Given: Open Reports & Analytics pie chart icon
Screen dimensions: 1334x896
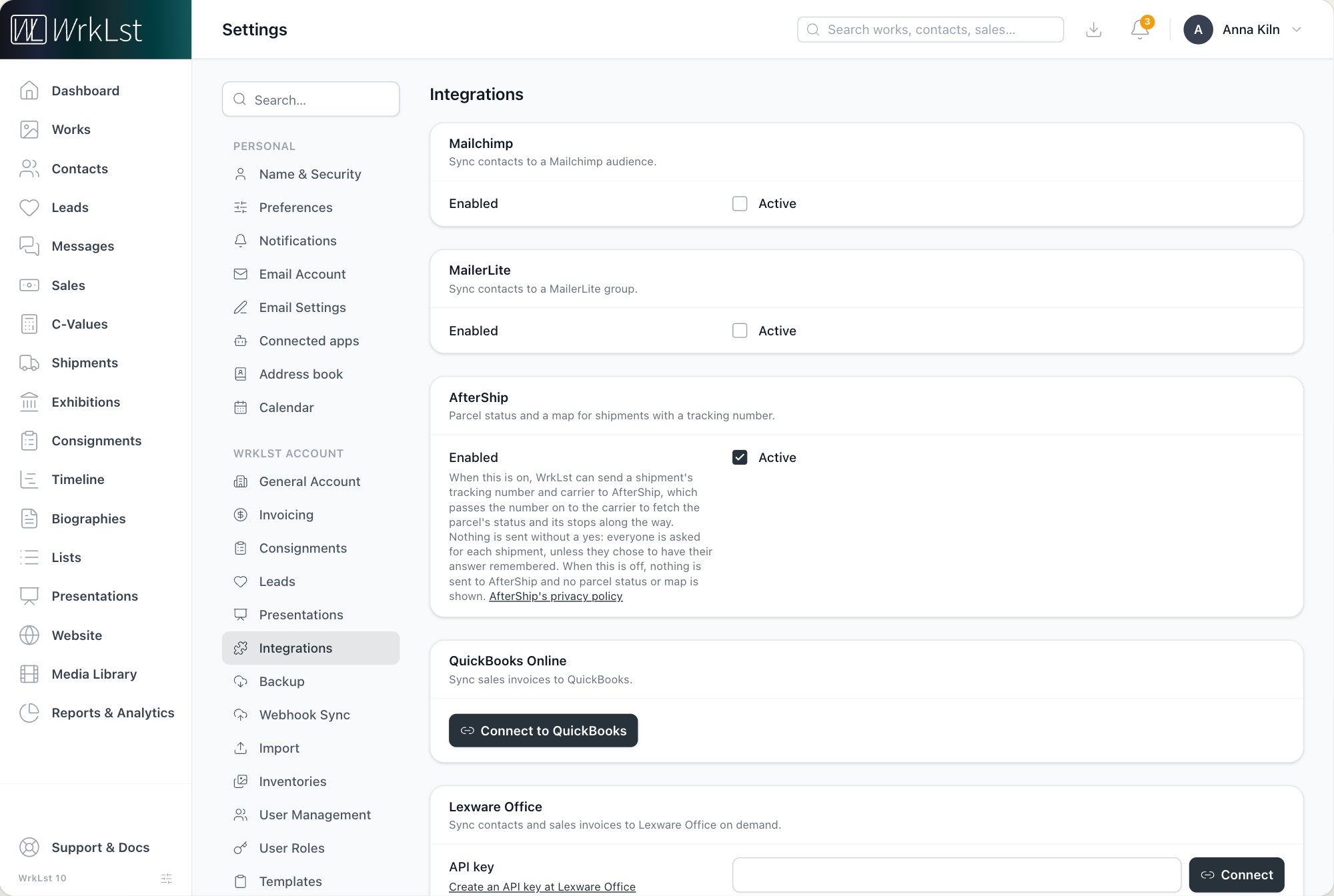Looking at the screenshot, I should pyautogui.click(x=29, y=713).
